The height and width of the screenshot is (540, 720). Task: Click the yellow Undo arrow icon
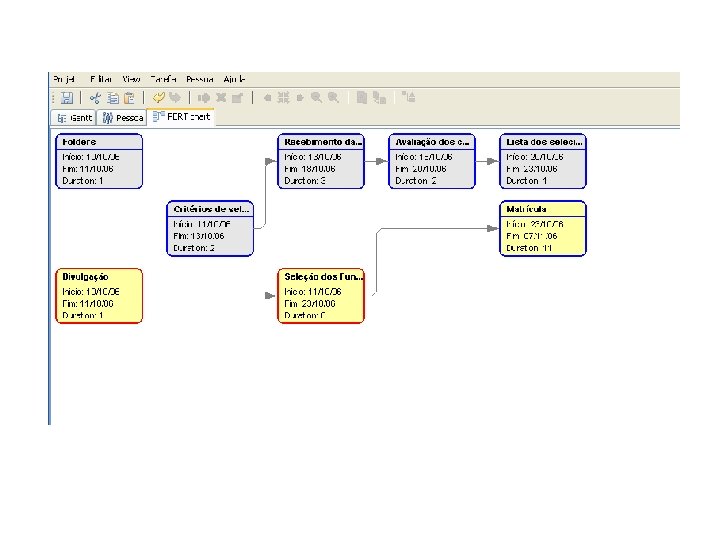158,97
